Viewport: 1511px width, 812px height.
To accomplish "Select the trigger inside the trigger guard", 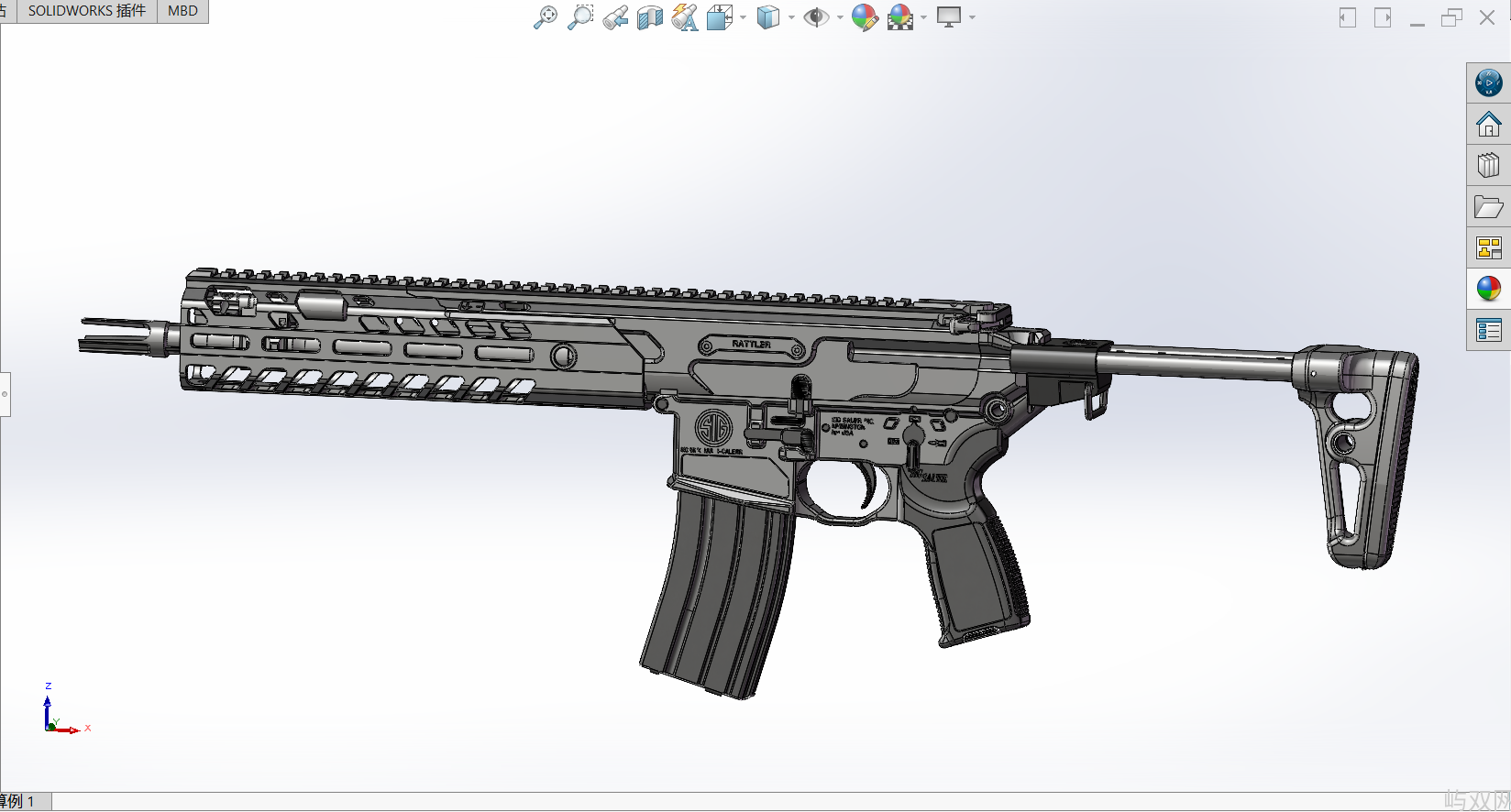I will pyautogui.click(x=868, y=486).
